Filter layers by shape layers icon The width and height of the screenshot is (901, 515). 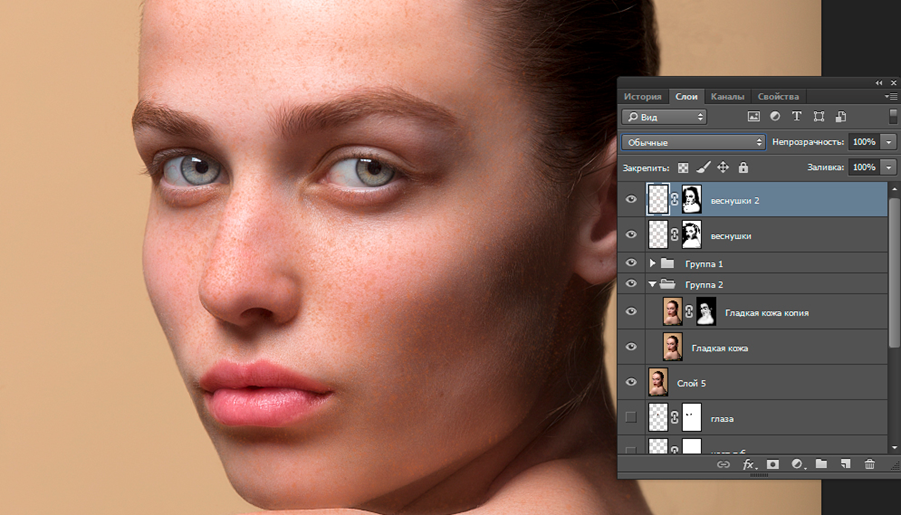819,116
